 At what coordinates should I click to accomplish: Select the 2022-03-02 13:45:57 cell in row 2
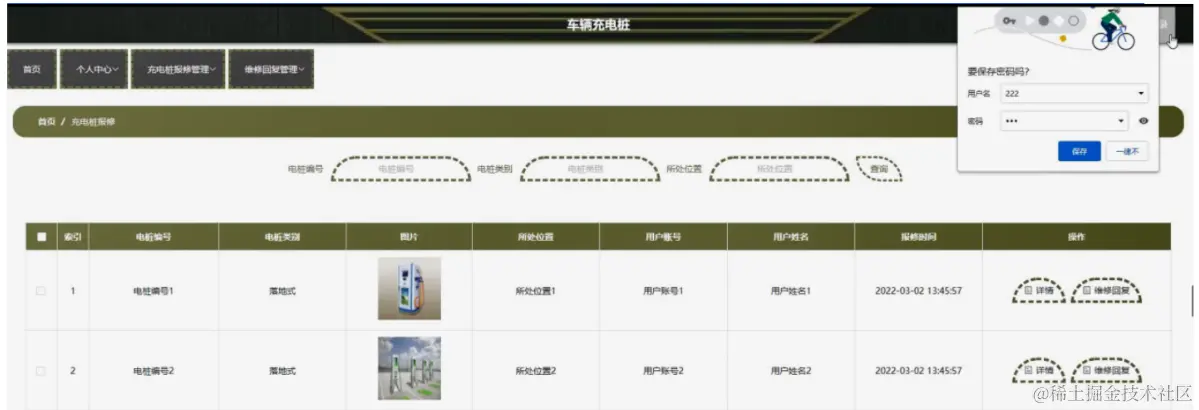[x=918, y=370]
